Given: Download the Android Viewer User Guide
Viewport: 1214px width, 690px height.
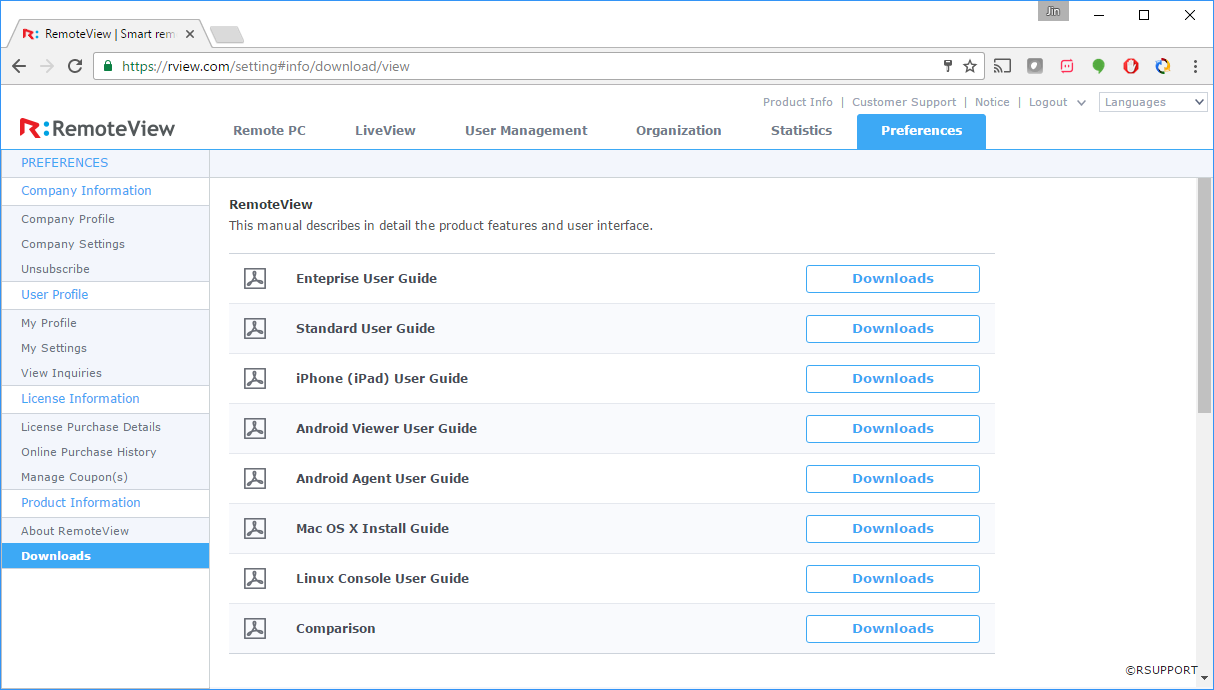Looking at the screenshot, I should point(893,429).
